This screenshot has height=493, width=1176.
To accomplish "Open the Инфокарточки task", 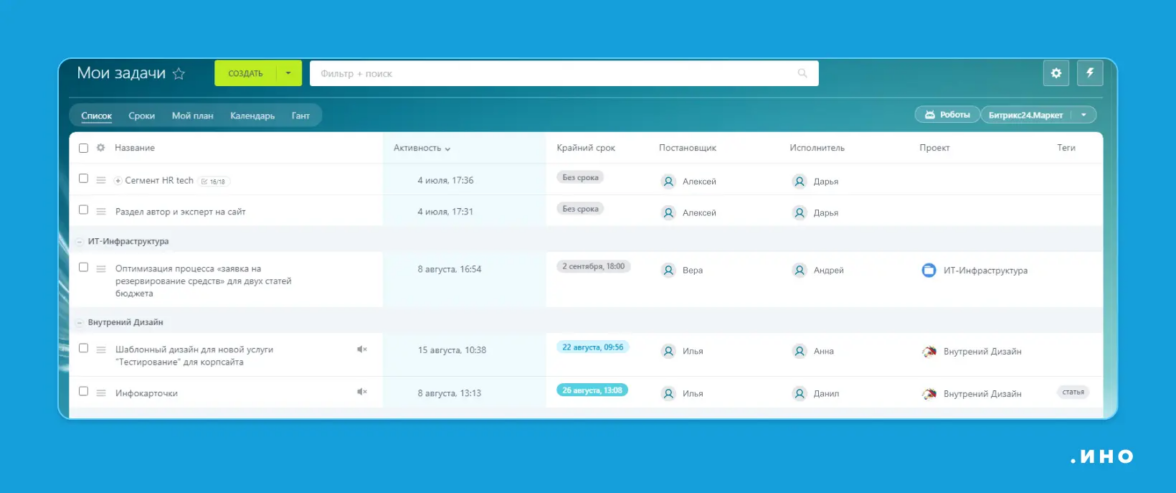I will click(x=146, y=393).
